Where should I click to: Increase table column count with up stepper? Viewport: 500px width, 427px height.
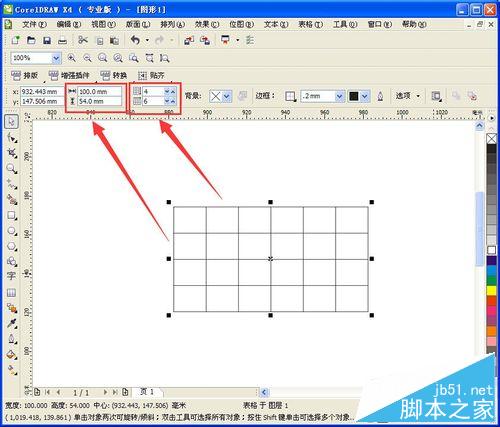(x=173, y=101)
